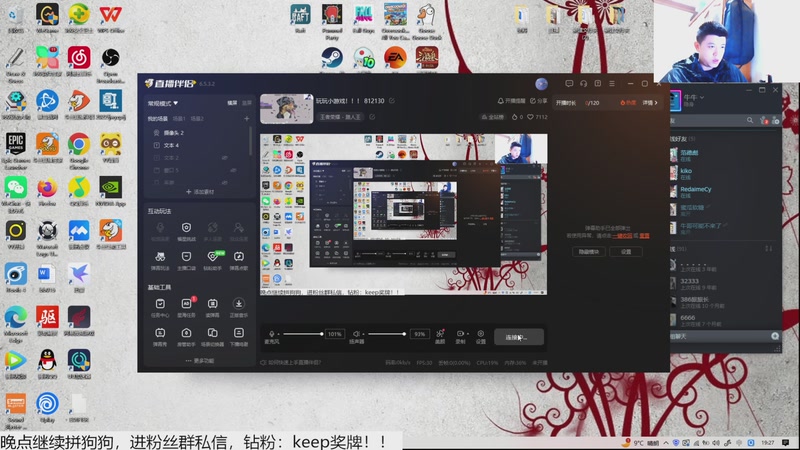
Task: Open the record options dropdown arrow
Action: pos(467,334)
